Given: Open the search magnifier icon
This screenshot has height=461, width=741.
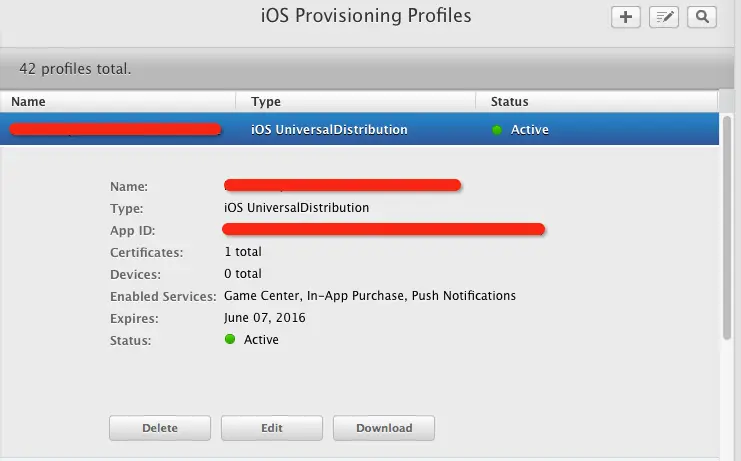Looking at the screenshot, I should point(702,17).
